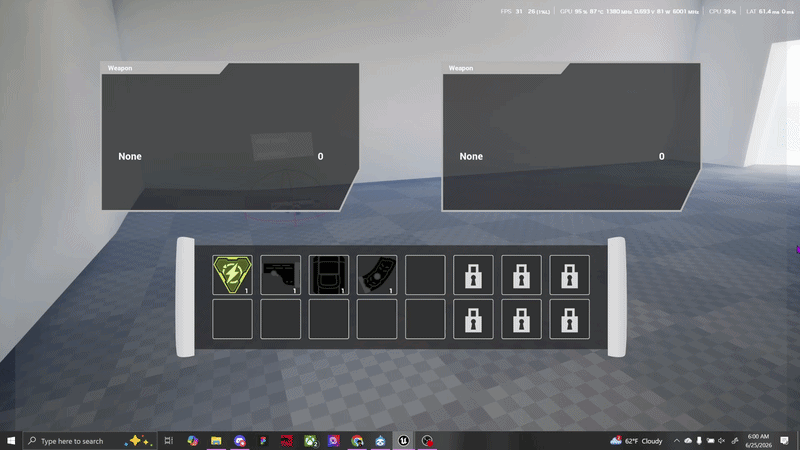Expand the system tray hidden icons chevron
800x450 pixels.
click(x=677, y=441)
